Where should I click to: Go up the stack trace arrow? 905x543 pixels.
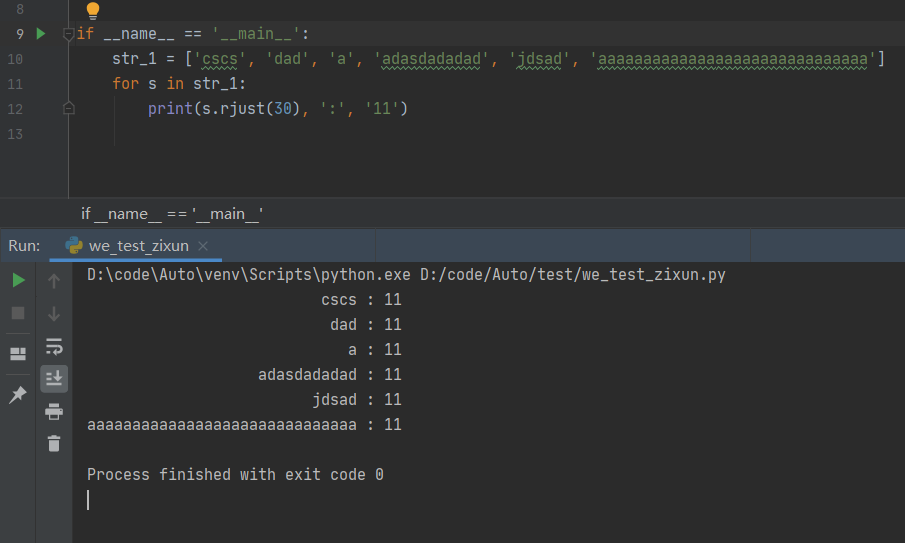click(54, 281)
